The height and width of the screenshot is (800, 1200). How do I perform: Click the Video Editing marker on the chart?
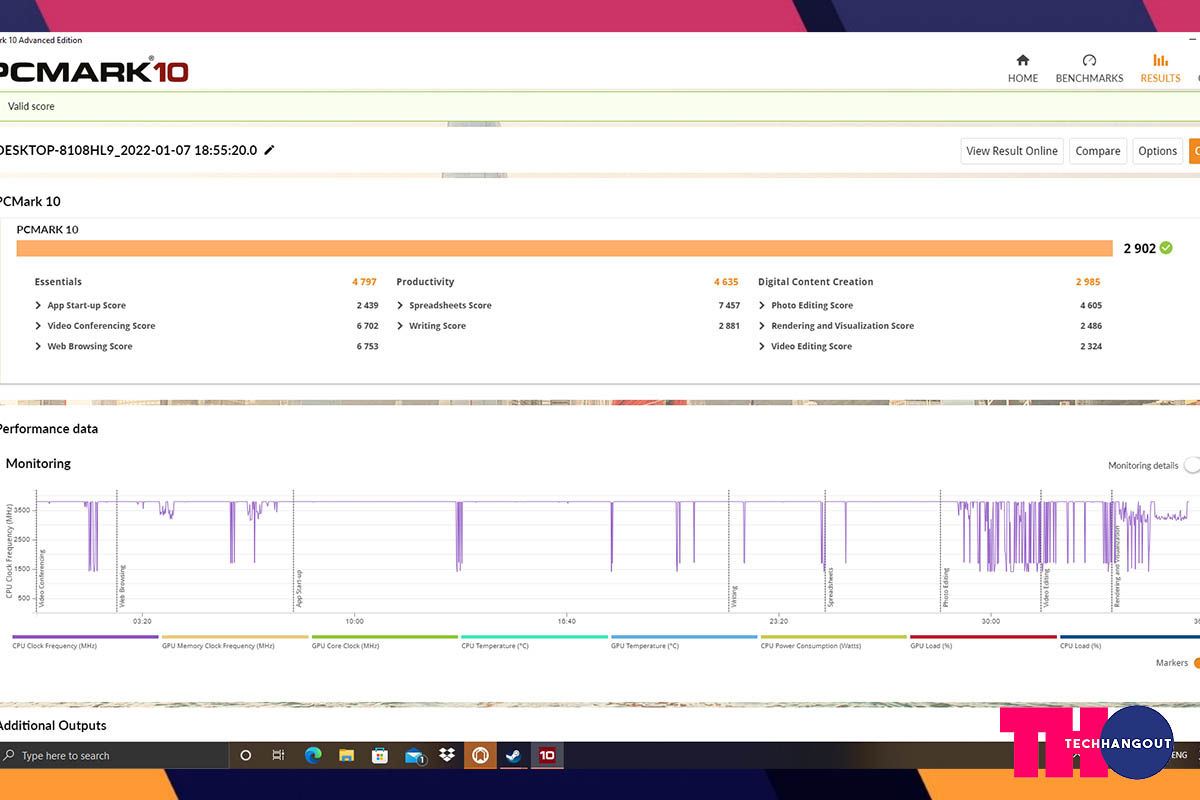1046,588
